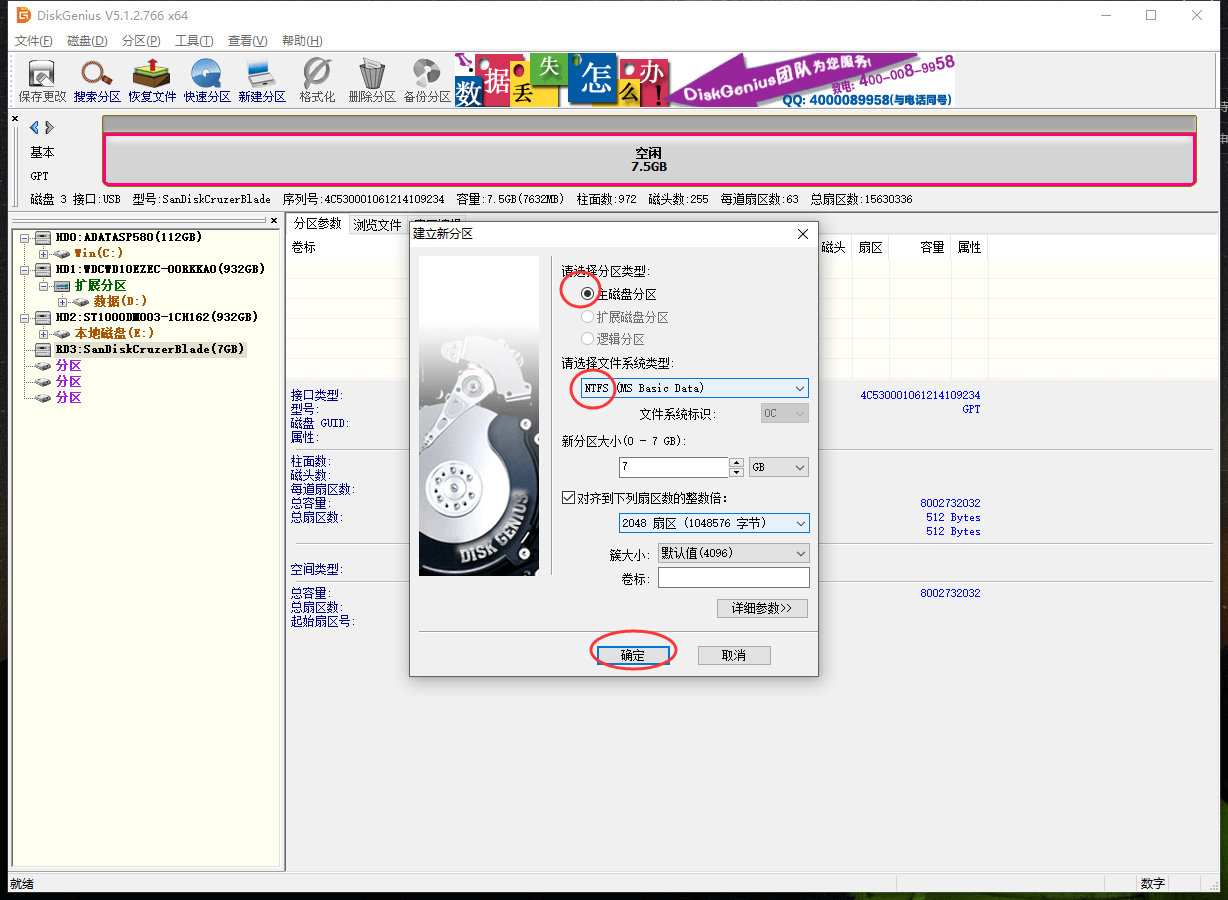The width and height of the screenshot is (1228, 900).
Task: Click the 确定 button to confirm
Action: 633,654
